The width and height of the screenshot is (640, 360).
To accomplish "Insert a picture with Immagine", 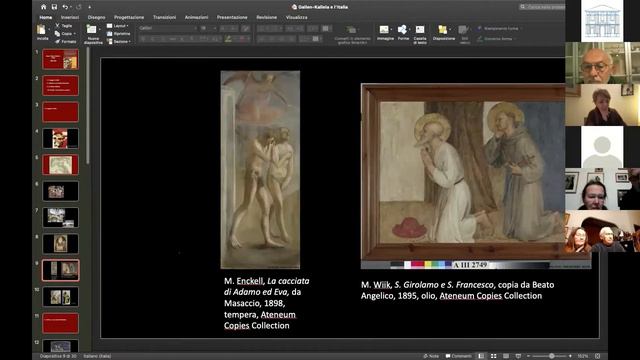I will (385, 33).
